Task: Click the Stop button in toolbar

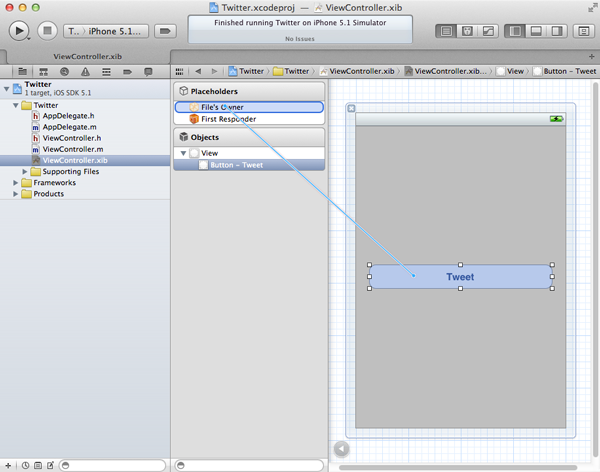Action: pyautogui.click(x=47, y=31)
